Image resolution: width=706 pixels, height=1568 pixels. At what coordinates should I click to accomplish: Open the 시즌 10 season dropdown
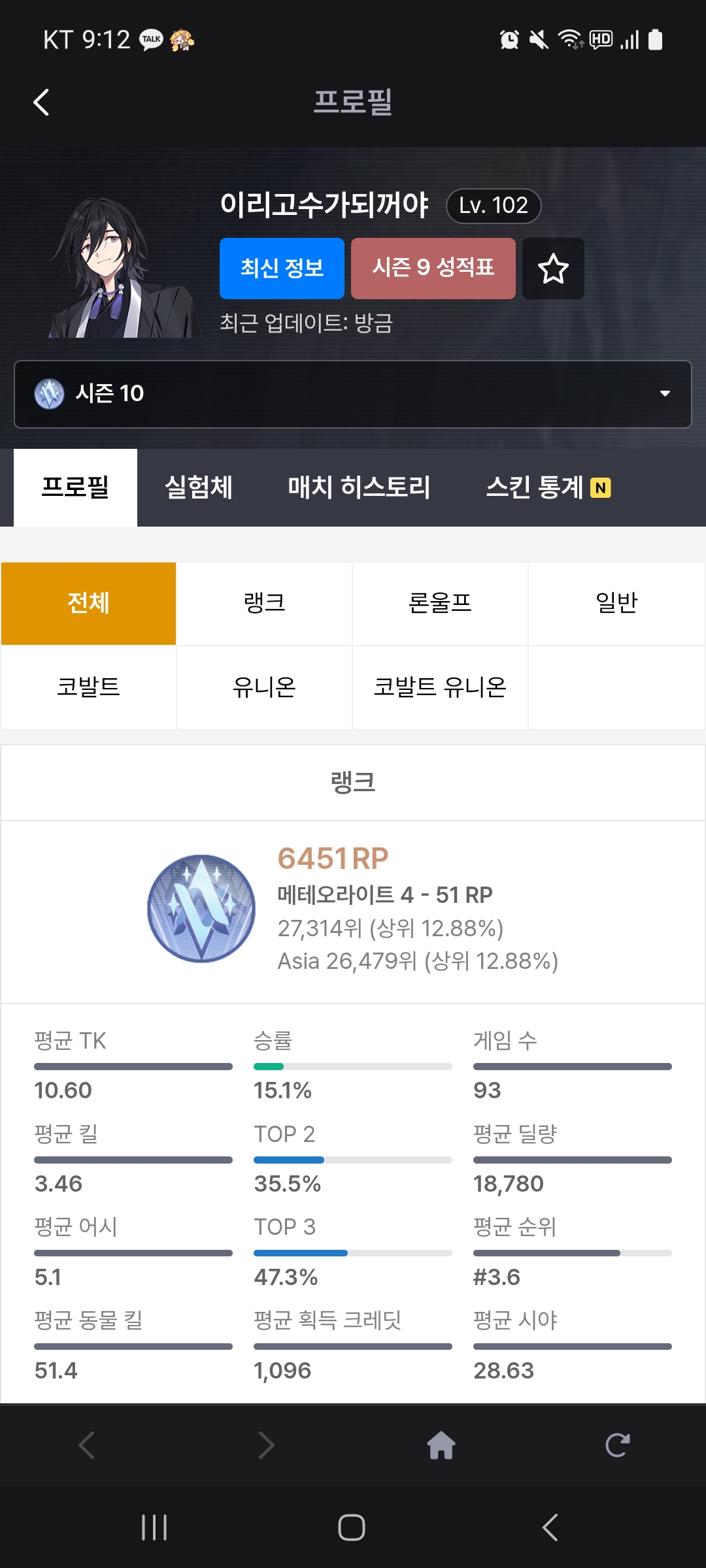[353, 394]
